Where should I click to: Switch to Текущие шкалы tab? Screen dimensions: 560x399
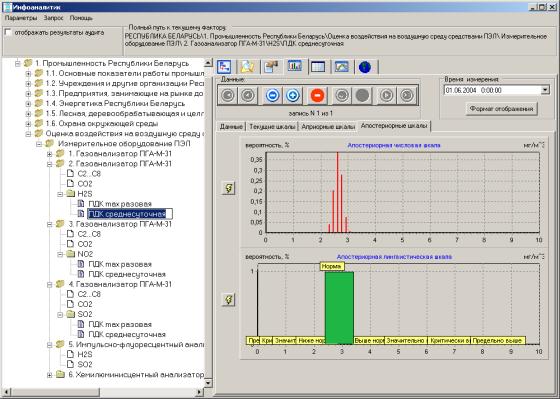coord(272,126)
